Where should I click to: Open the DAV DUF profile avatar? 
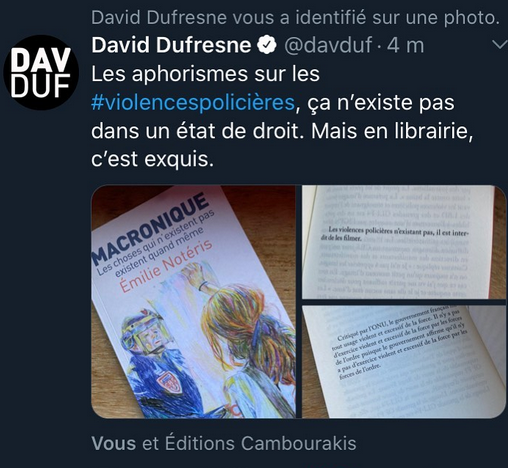(x=41, y=73)
